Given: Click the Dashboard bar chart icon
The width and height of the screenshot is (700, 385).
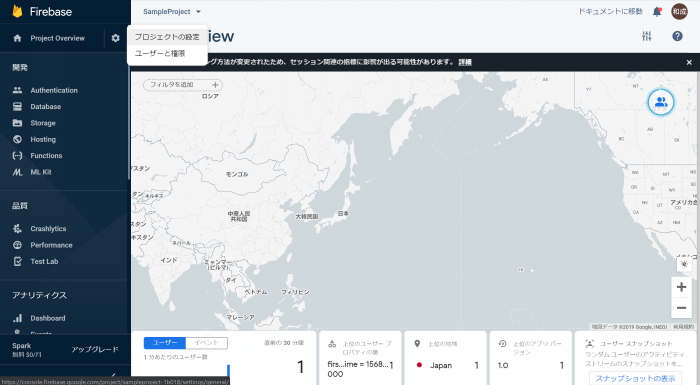Looking at the screenshot, I should pos(17,318).
